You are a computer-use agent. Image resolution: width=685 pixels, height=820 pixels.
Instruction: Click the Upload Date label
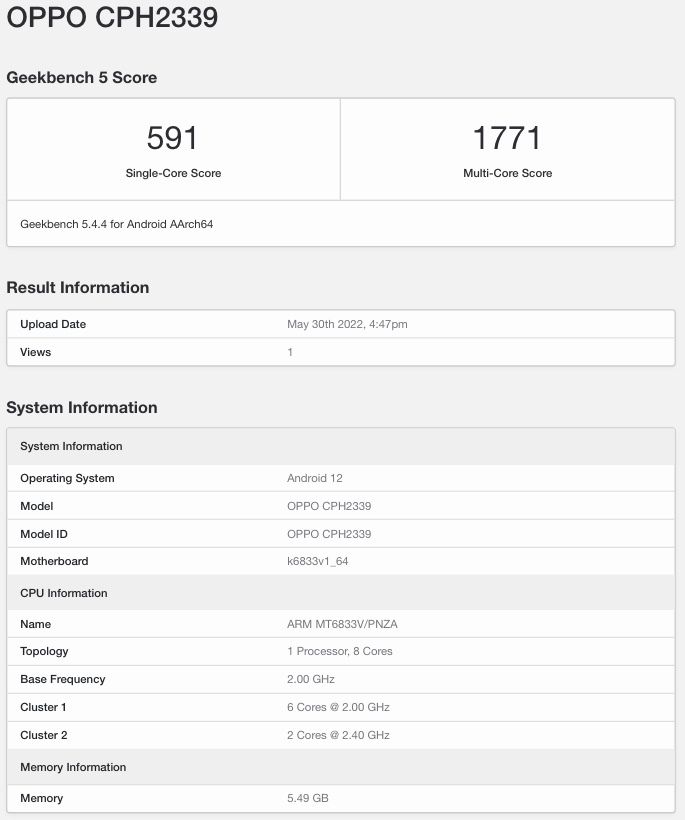coord(53,324)
